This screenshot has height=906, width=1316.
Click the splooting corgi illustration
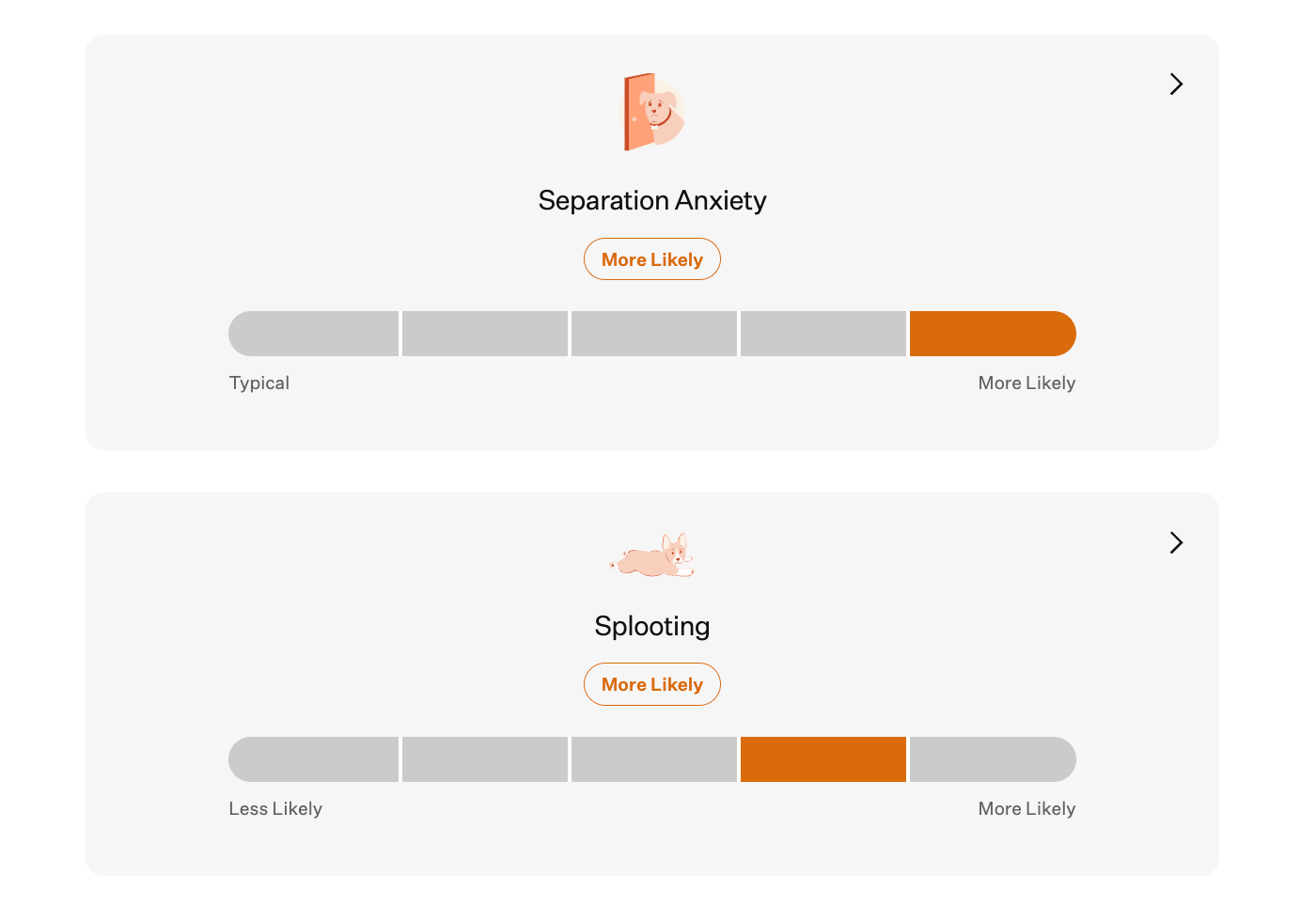coord(652,555)
